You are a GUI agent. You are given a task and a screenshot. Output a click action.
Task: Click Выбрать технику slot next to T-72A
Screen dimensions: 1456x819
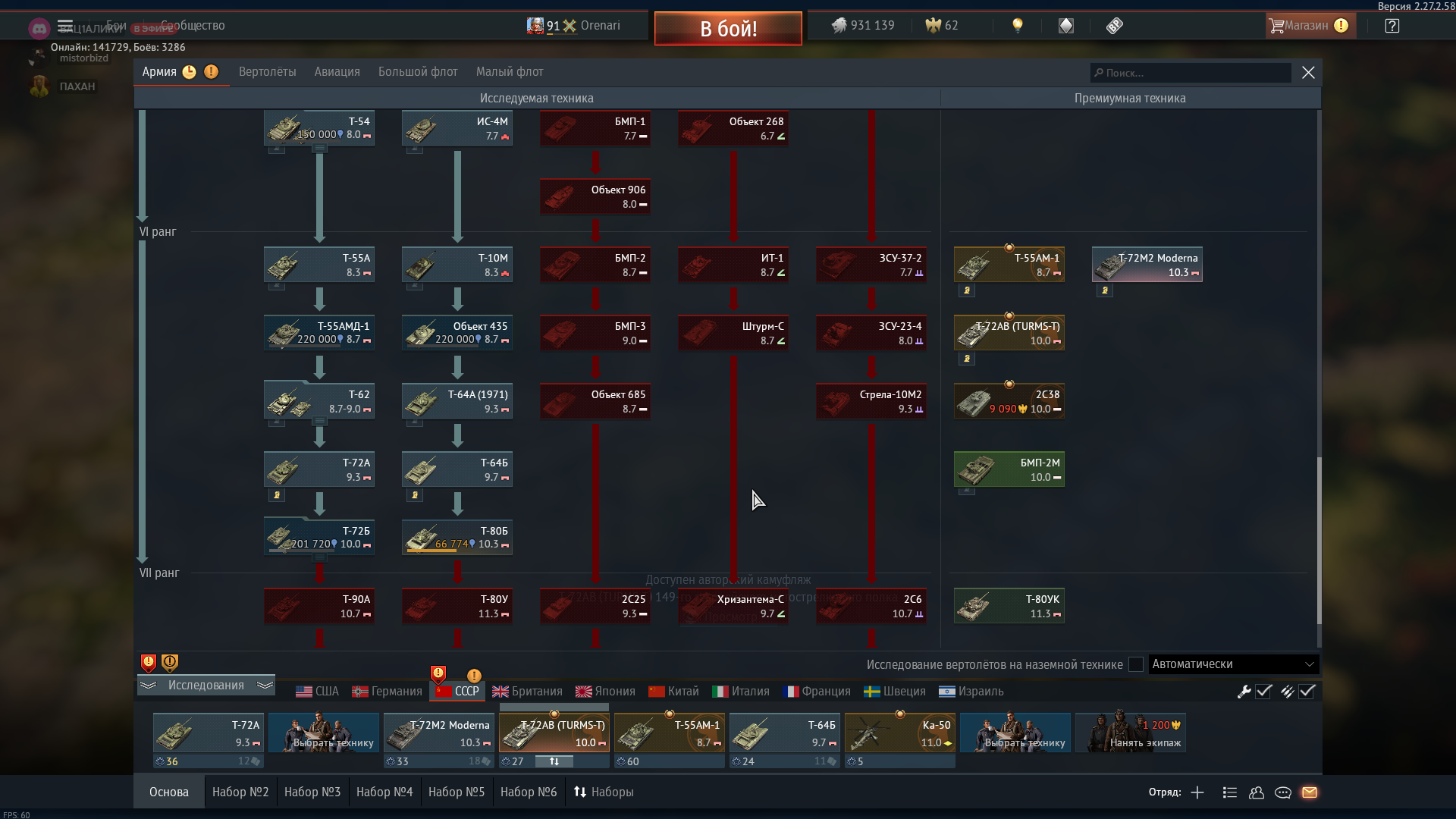[324, 733]
